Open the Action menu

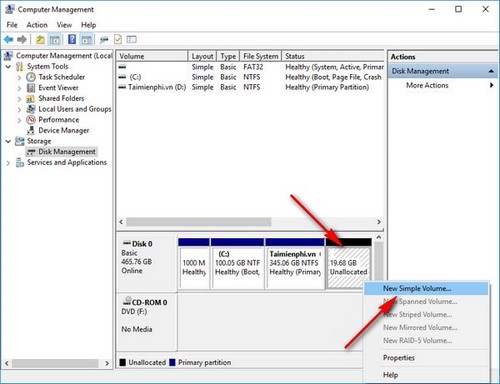tap(37, 25)
